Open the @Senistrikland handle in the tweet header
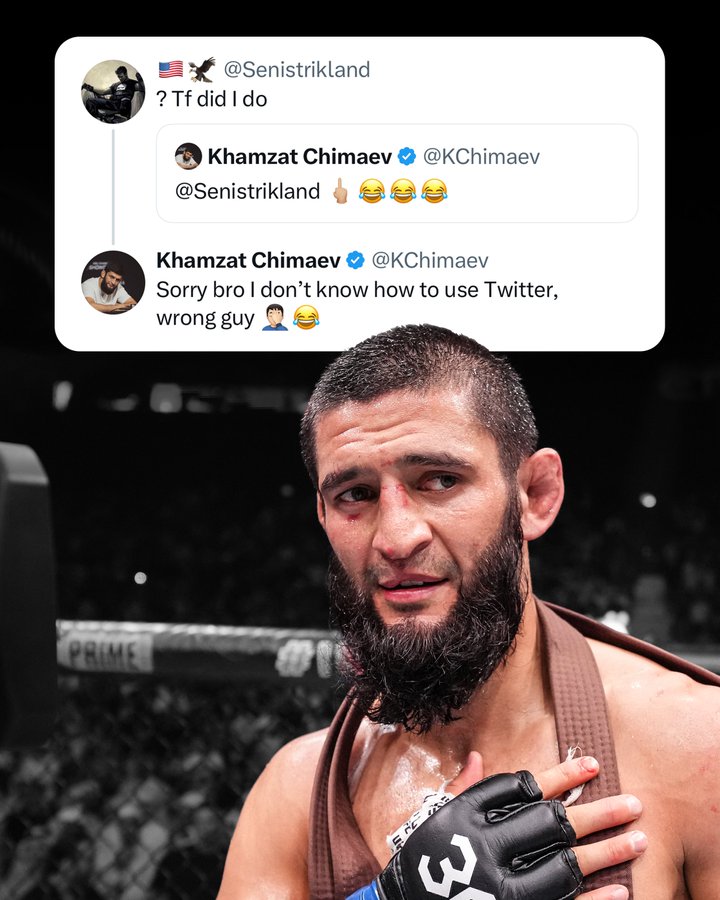Image resolution: width=720 pixels, height=900 pixels. click(296, 69)
